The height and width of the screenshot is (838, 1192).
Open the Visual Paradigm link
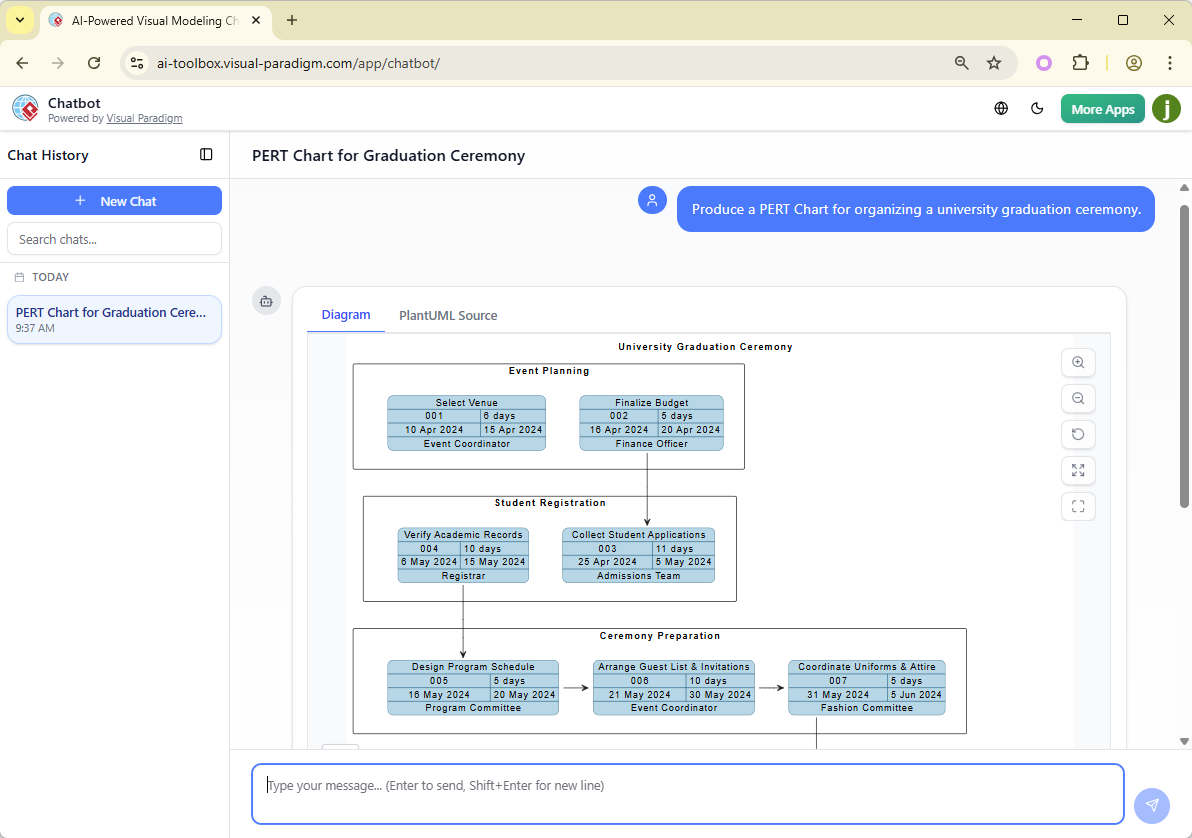pyautogui.click(x=144, y=117)
